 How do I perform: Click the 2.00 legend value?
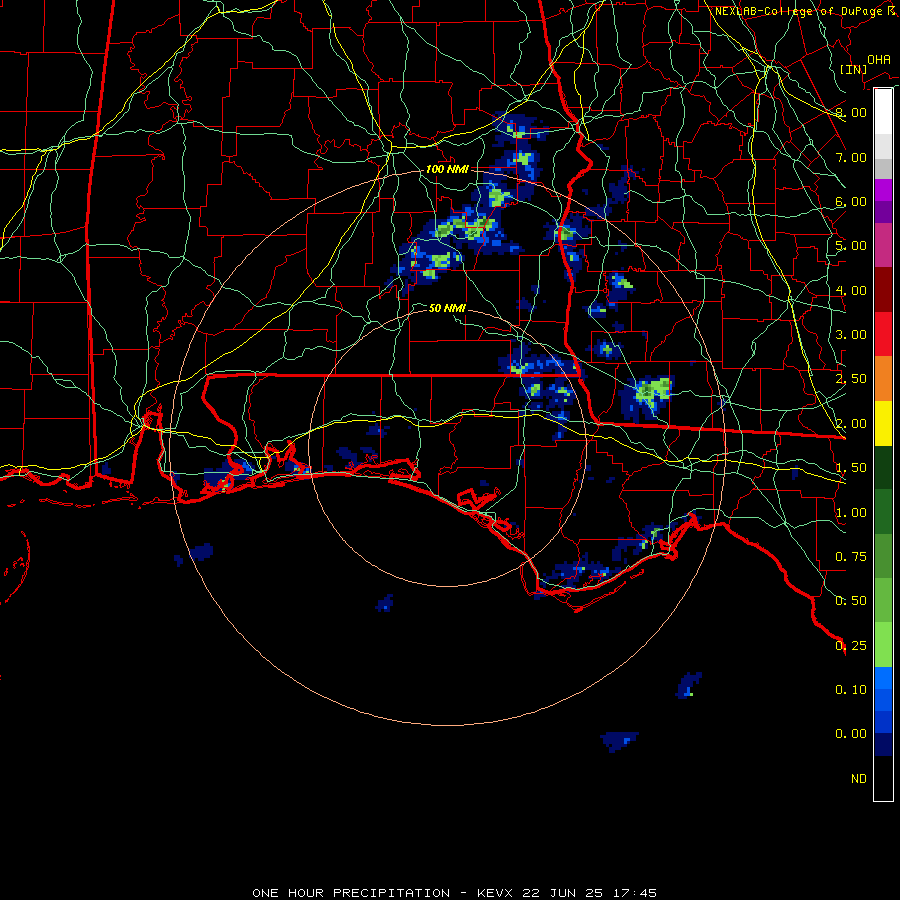851,424
